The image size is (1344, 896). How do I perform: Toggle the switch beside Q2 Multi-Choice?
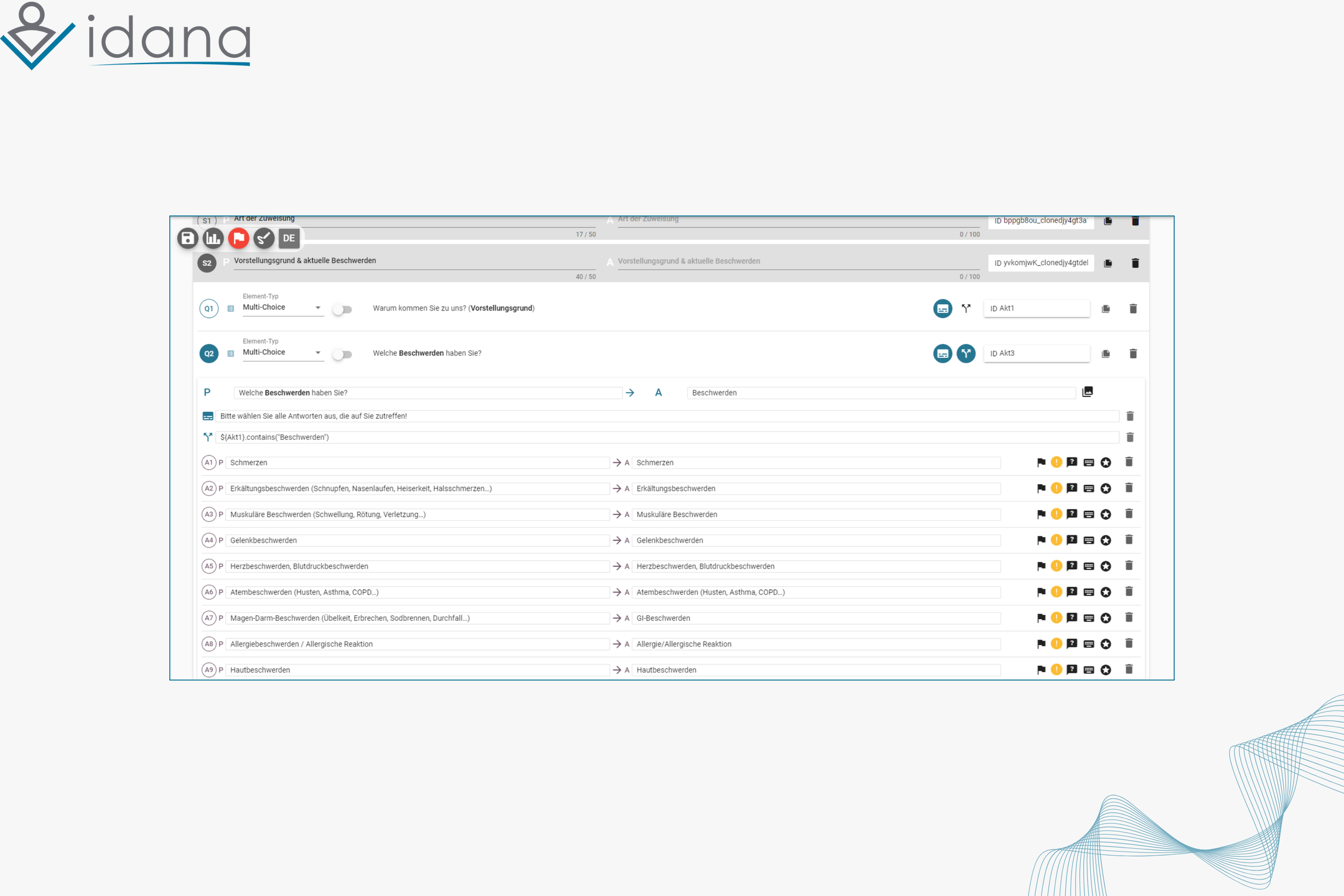[x=342, y=354]
